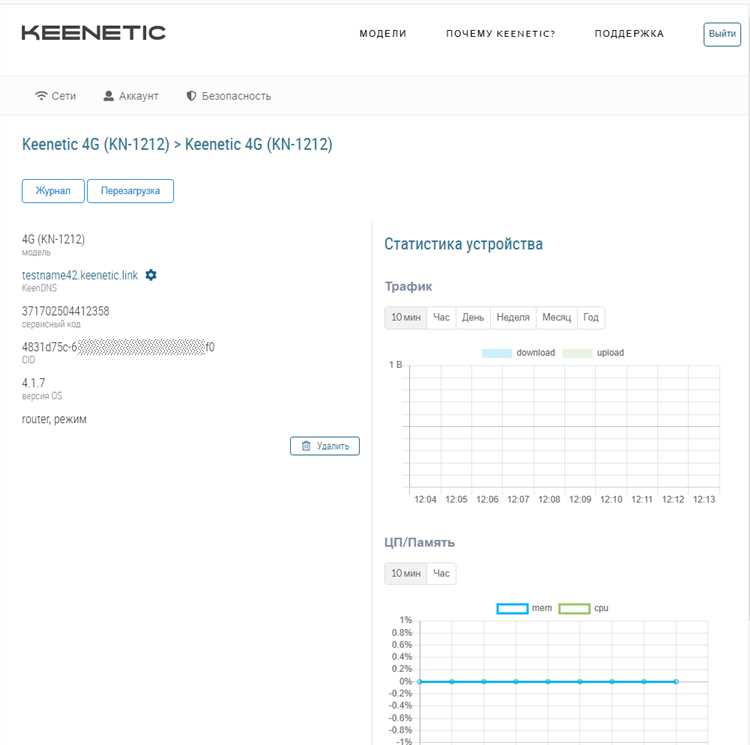
Task: Toggle download series in traffic legend
Action: (518, 353)
